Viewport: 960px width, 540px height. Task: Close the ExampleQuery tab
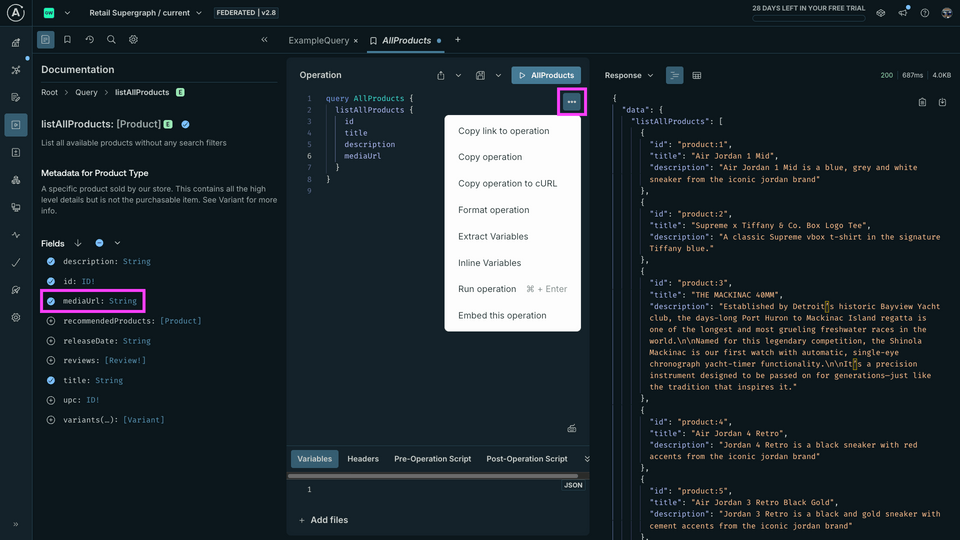pyautogui.click(x=356, y=41)
